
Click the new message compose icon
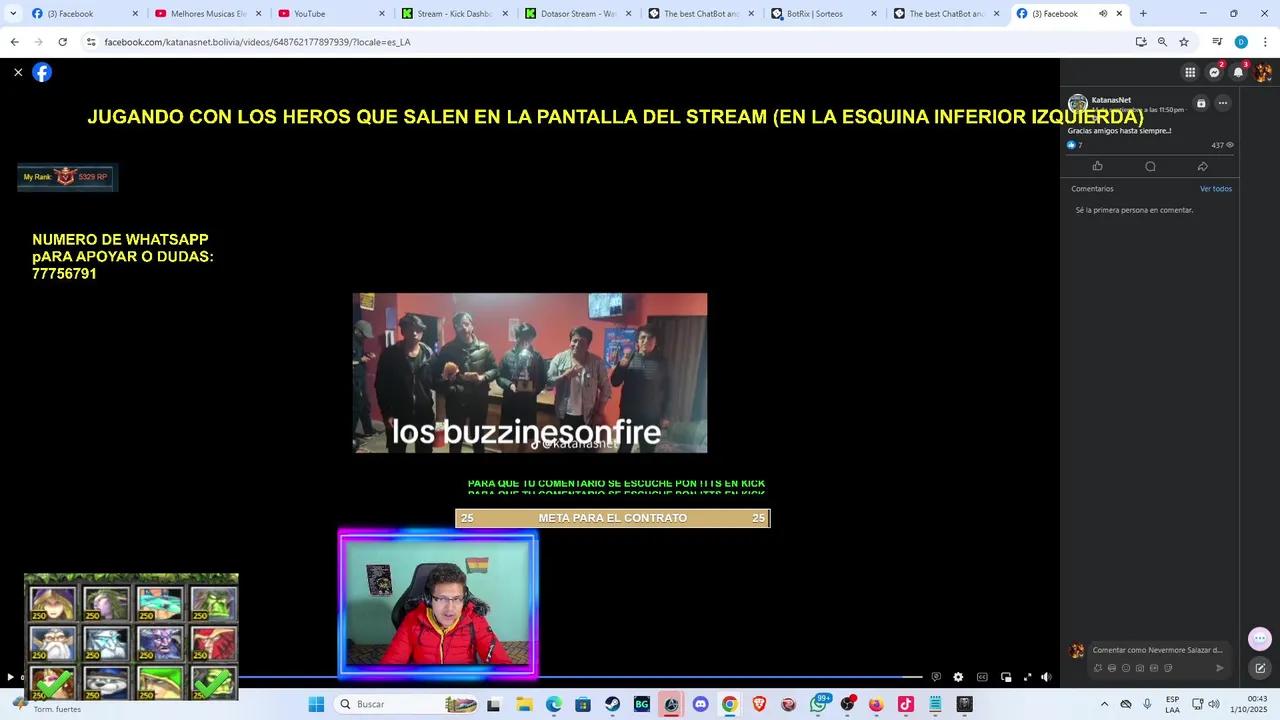click(x=1260, y=668)
